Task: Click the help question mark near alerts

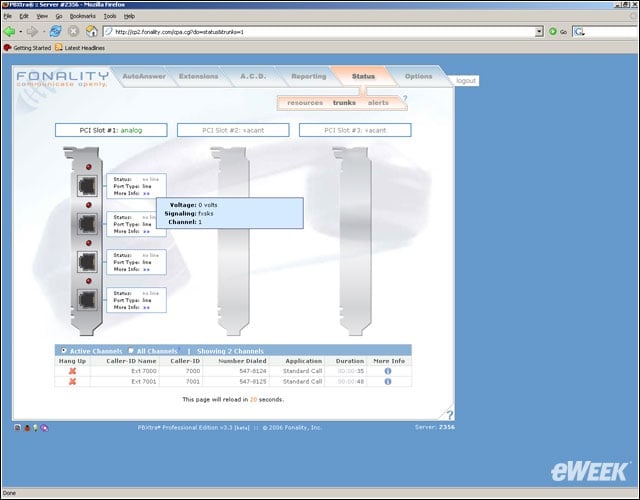Action: click(405, 98)
